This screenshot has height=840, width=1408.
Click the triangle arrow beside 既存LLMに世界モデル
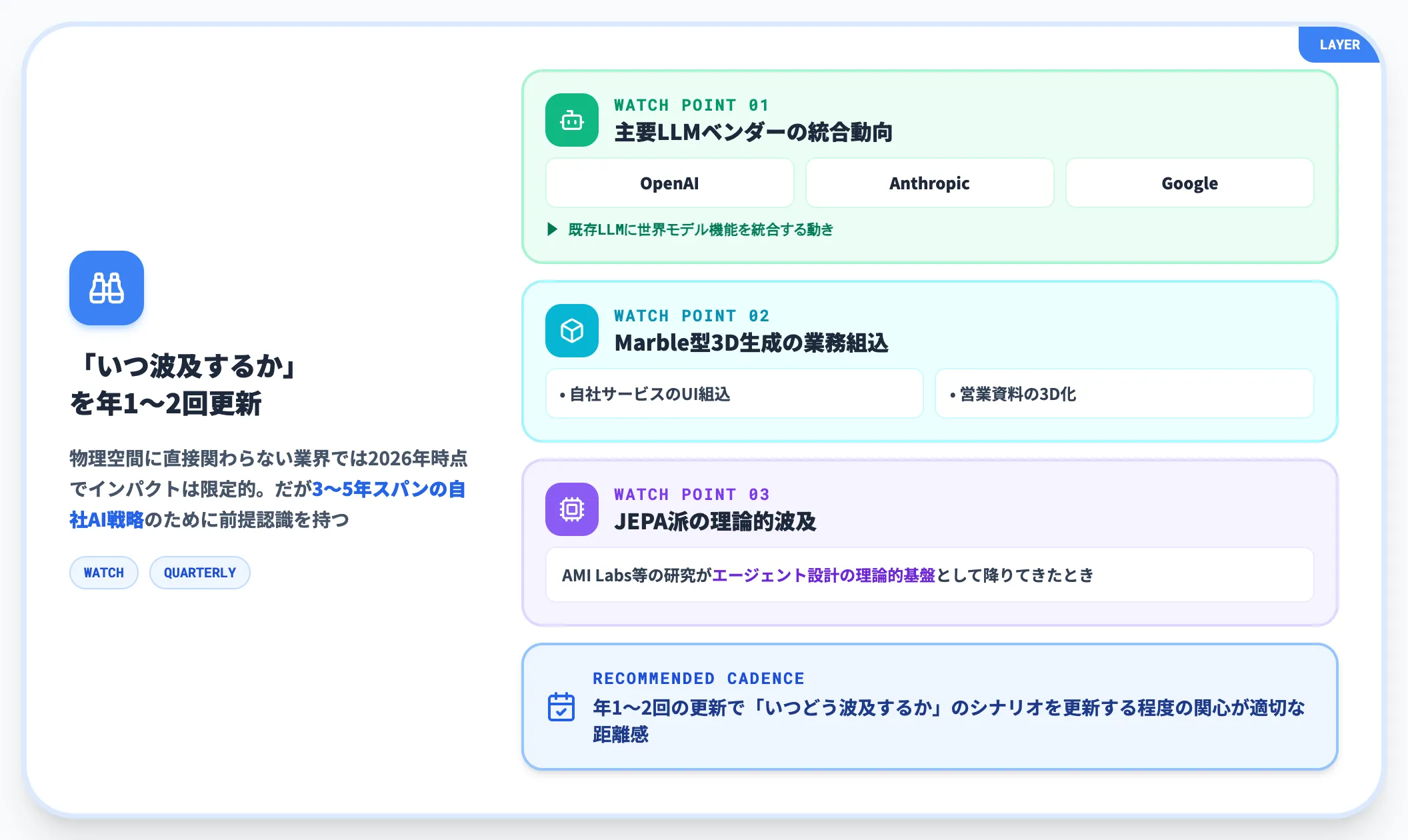[x=552, y=229]
